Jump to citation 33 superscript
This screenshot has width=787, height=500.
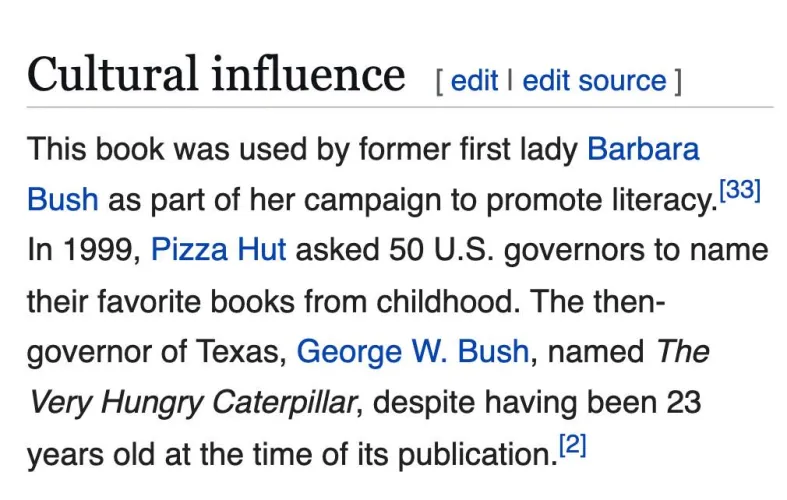740,190
